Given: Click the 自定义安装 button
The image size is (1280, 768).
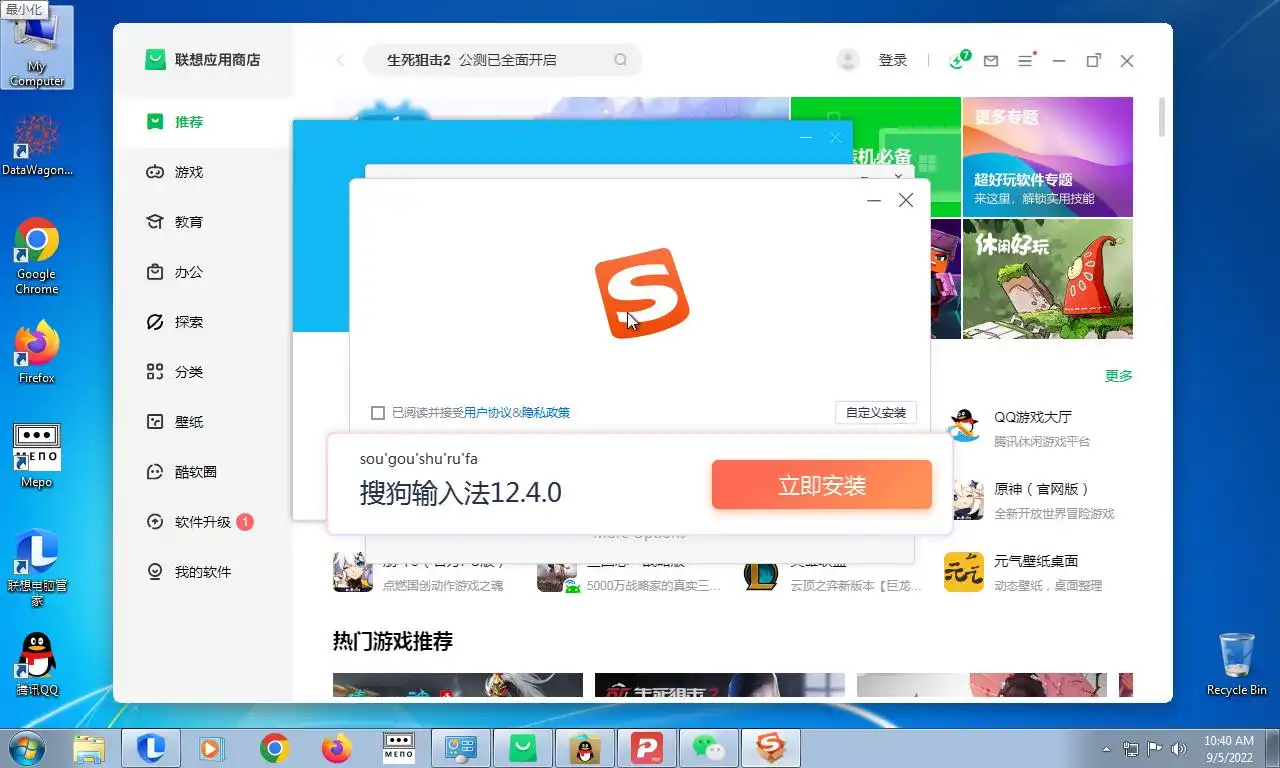Looking at the screenshot, I should (876, 412).
